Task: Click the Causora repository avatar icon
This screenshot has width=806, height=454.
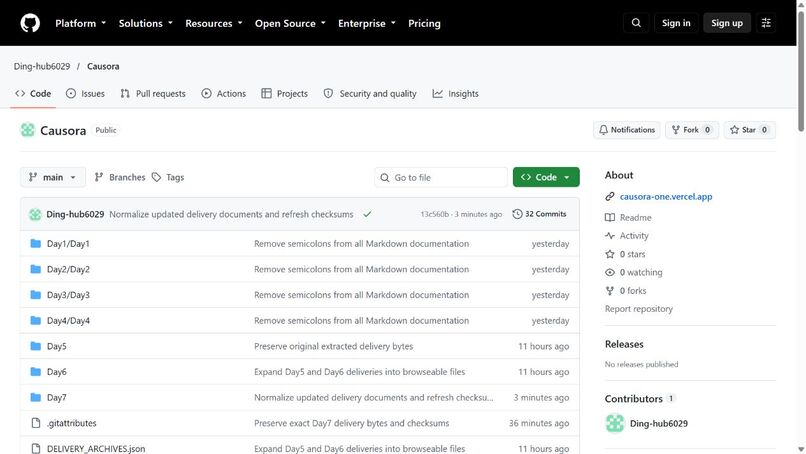Action: pos(27,130)
